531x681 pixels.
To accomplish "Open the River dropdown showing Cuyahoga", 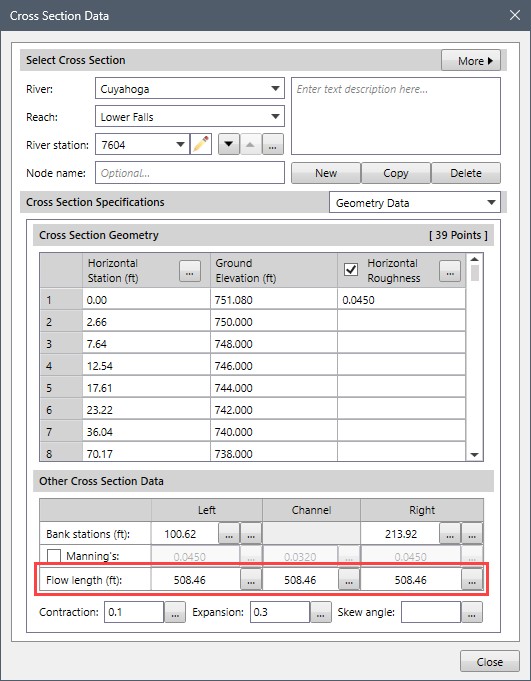I will [190, 89].
